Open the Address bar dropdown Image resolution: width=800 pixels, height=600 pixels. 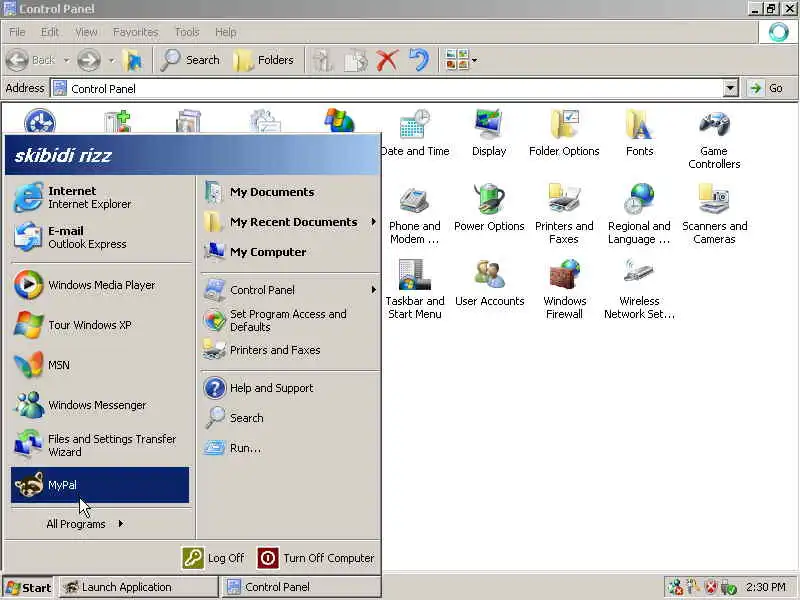(x=731, y=88)
